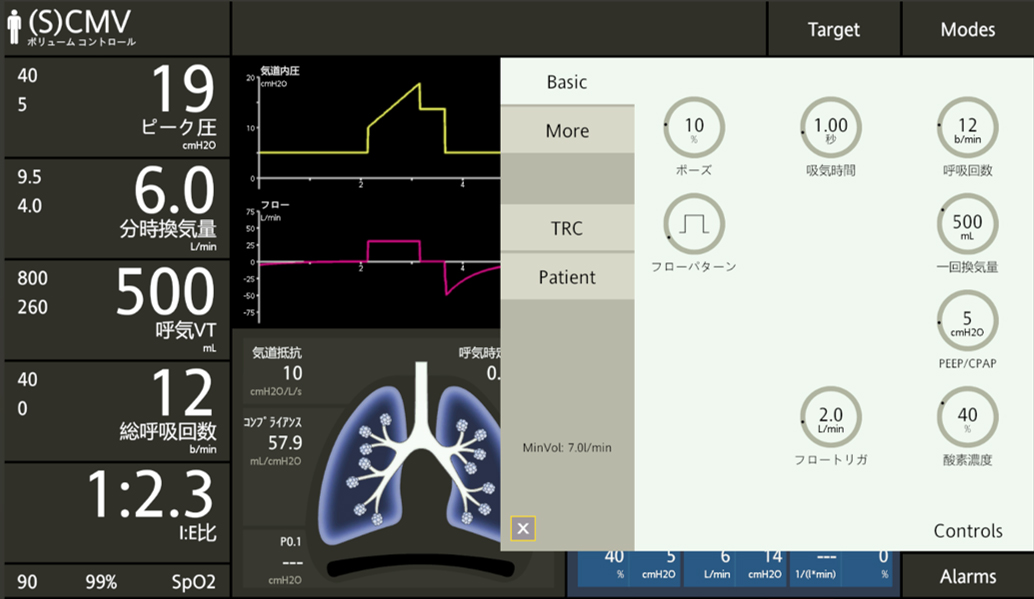Select the 吸気時間 1.00 秒 dial

pos(831,128)
